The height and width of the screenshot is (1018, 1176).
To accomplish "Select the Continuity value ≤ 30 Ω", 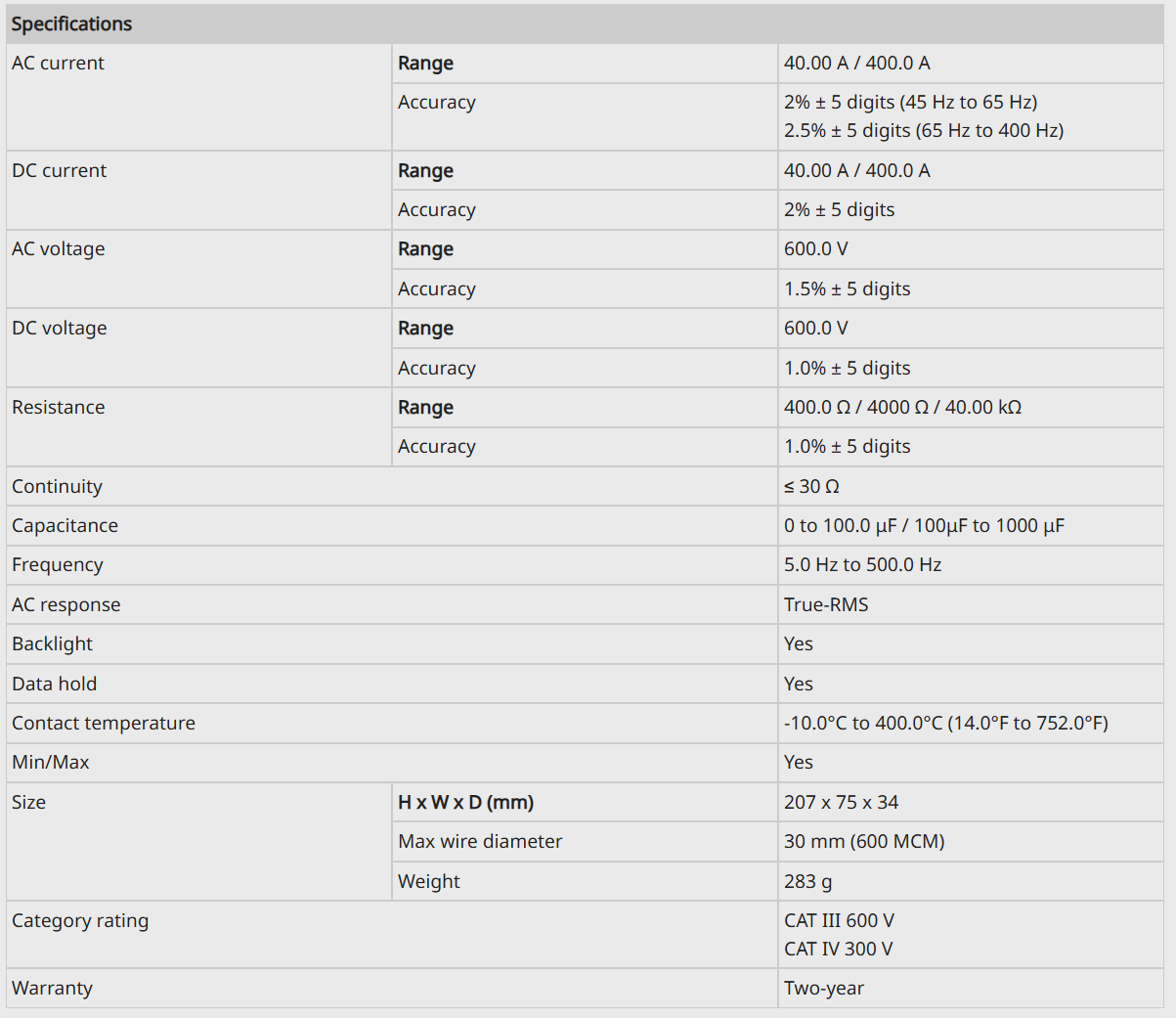I will (811, 487).
